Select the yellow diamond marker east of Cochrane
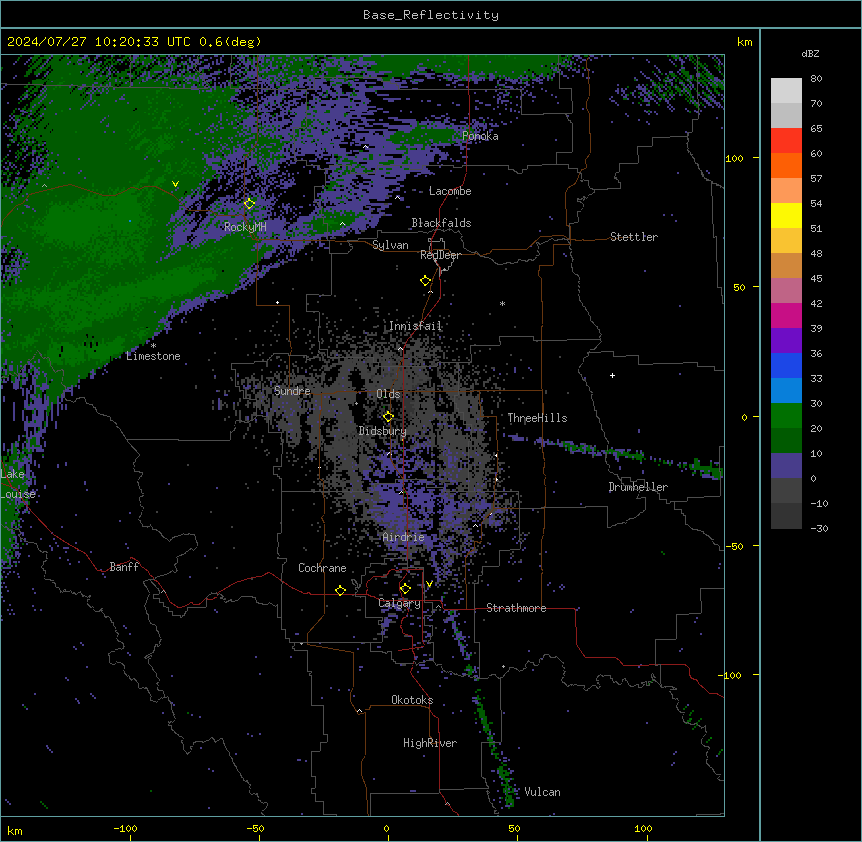The width and height of the screenshot is (862, 842). point(340,590)
